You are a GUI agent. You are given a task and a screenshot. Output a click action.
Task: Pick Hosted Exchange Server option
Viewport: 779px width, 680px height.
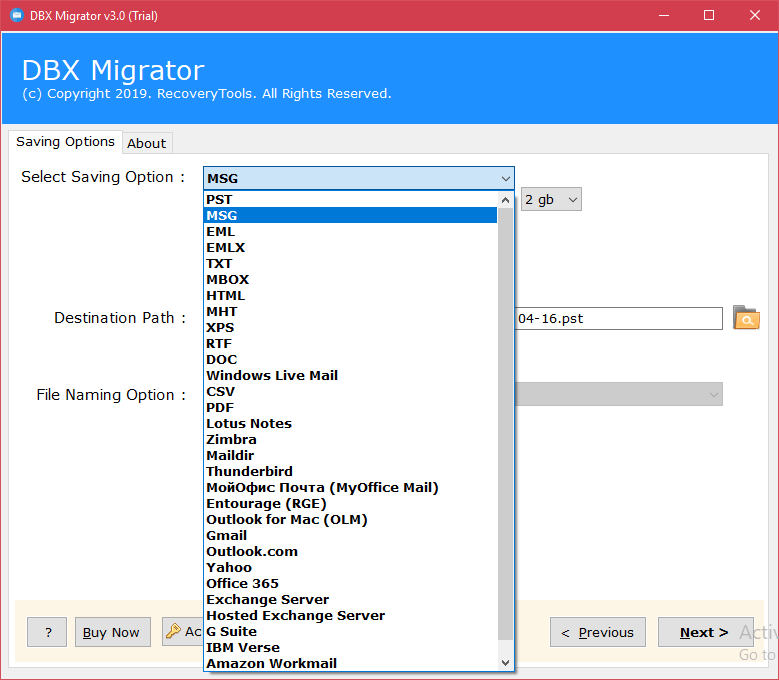[x=351, y=615]
